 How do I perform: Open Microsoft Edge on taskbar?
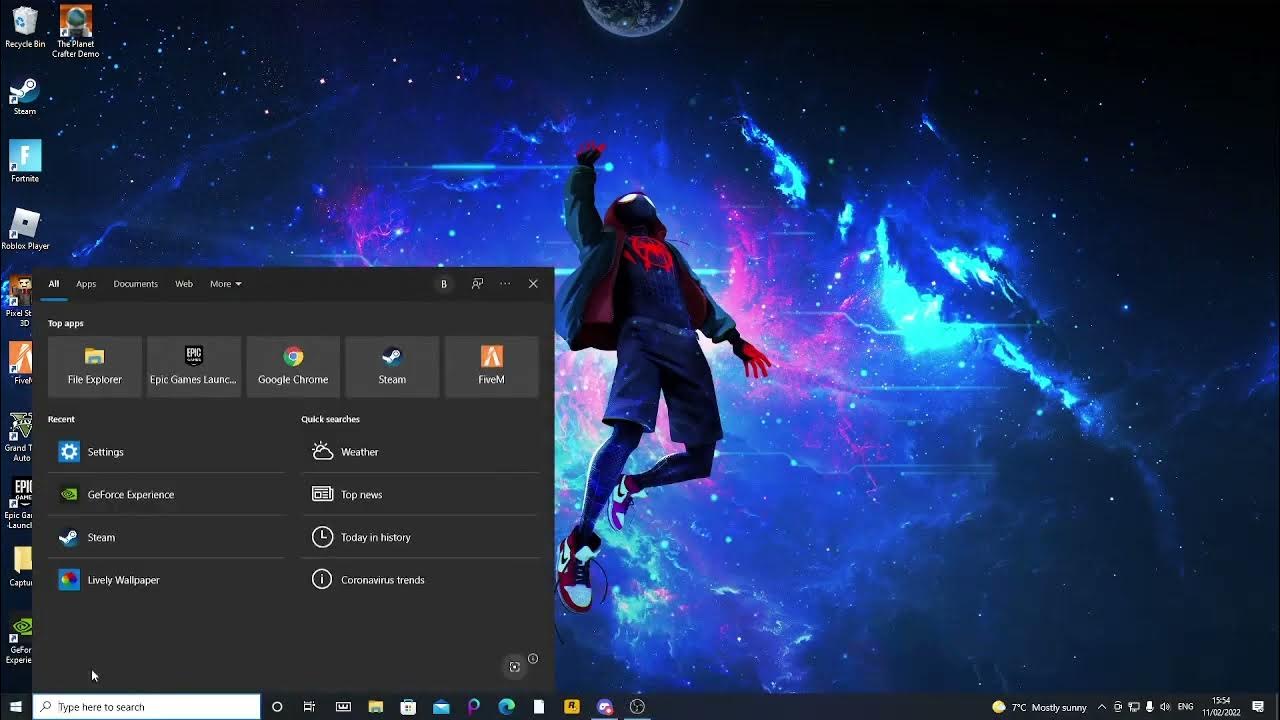click(507, 707)
